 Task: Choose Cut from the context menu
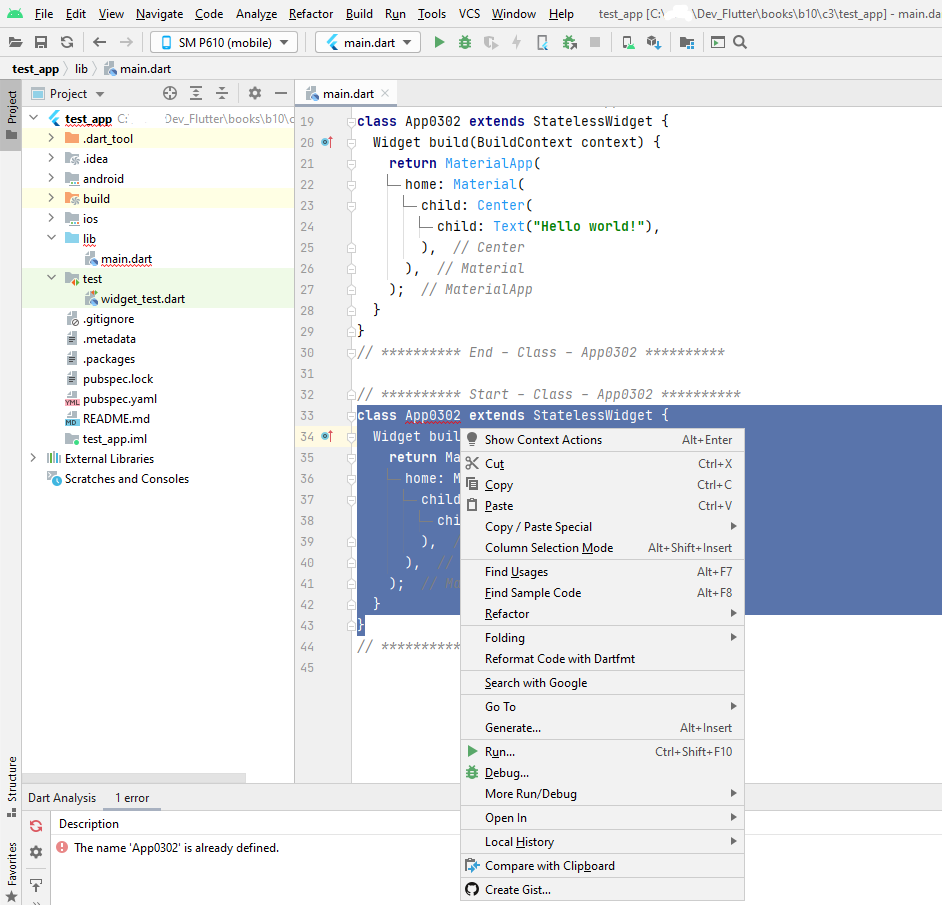click(602, 463)
